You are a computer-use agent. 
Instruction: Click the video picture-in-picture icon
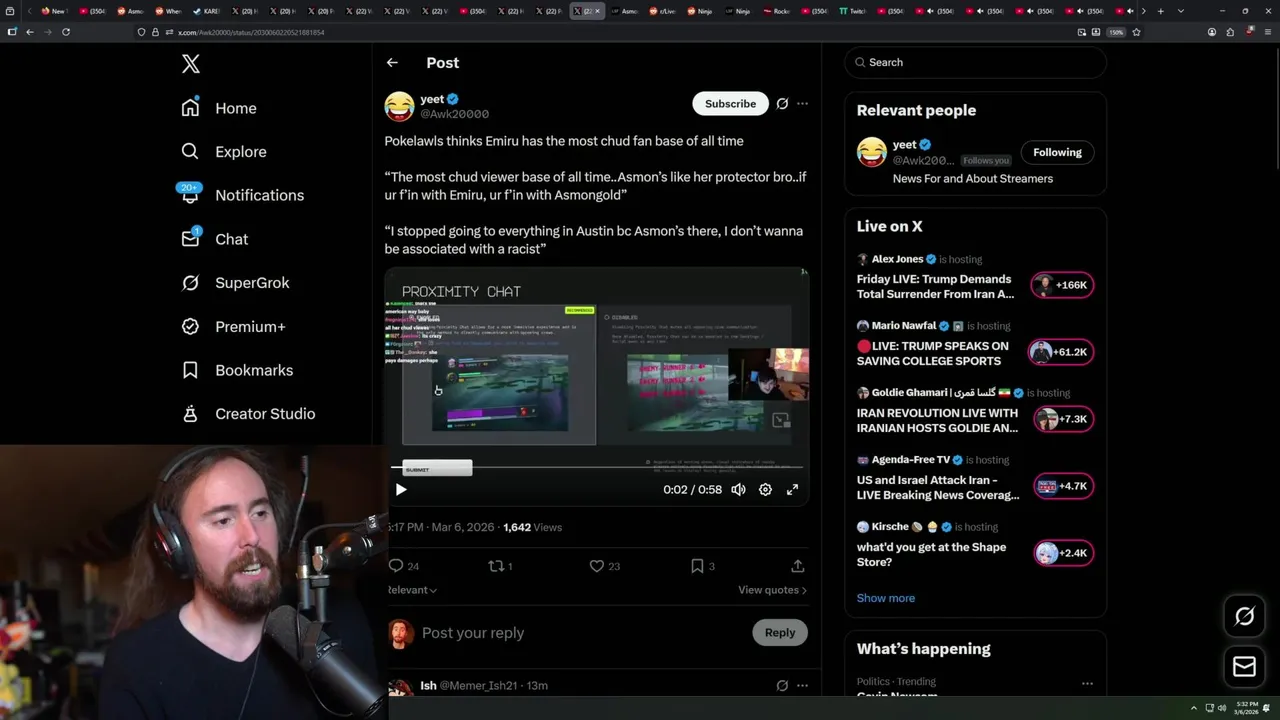781,421
